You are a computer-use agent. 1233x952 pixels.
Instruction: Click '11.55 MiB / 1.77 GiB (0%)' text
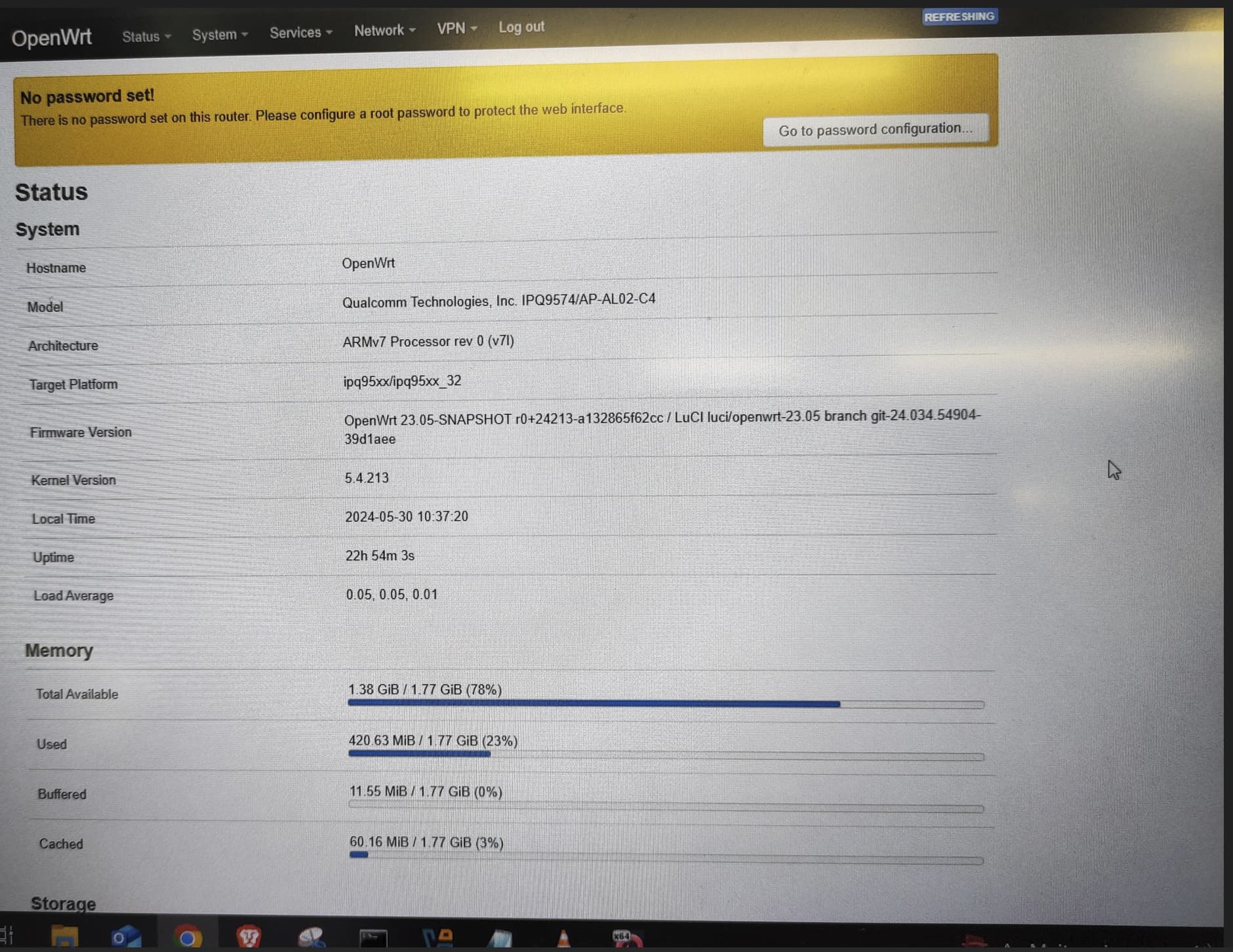[x=426, y=791]
